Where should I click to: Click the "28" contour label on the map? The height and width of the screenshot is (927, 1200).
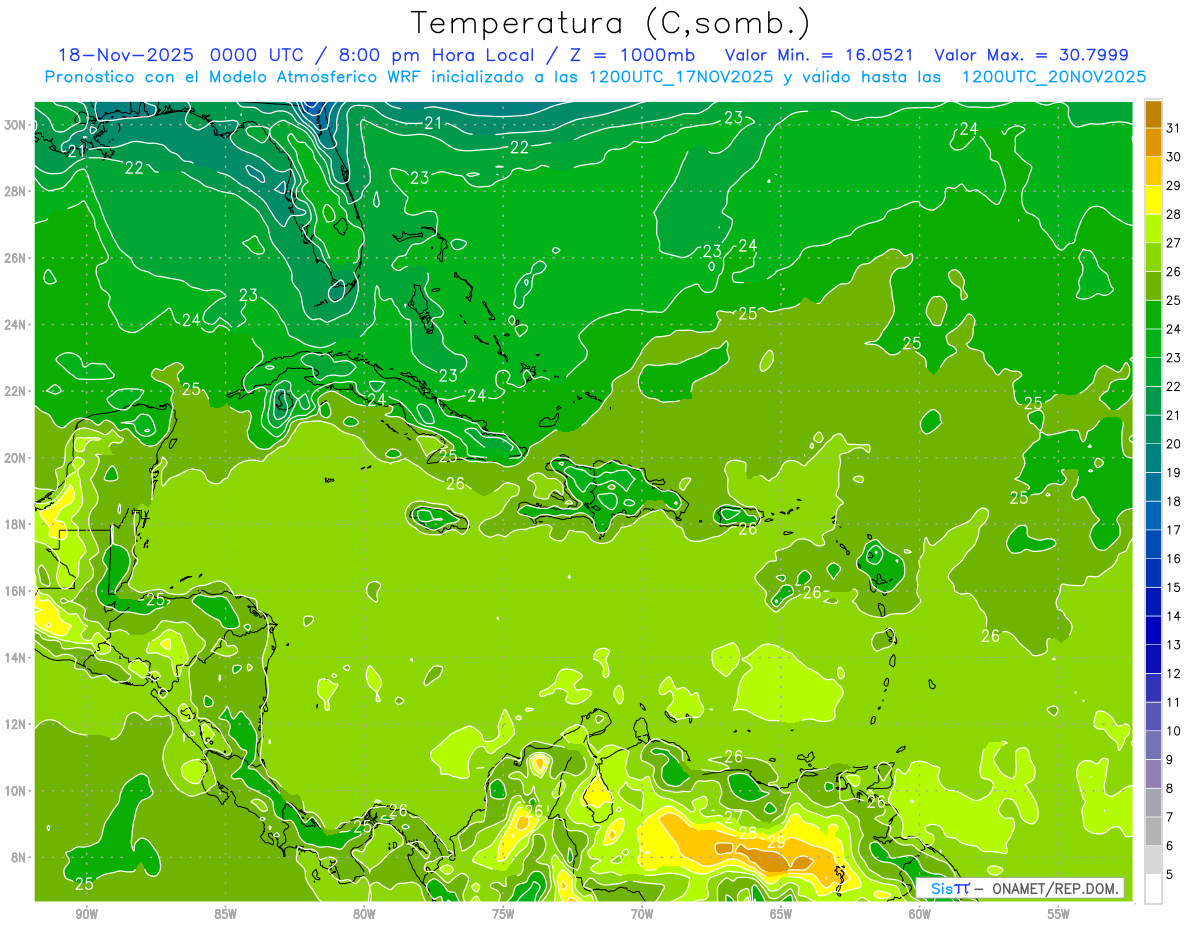[x=748, y=832]
